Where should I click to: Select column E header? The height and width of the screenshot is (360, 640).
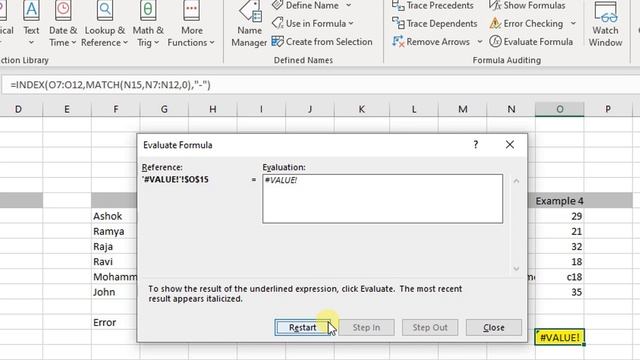[67, 109]
